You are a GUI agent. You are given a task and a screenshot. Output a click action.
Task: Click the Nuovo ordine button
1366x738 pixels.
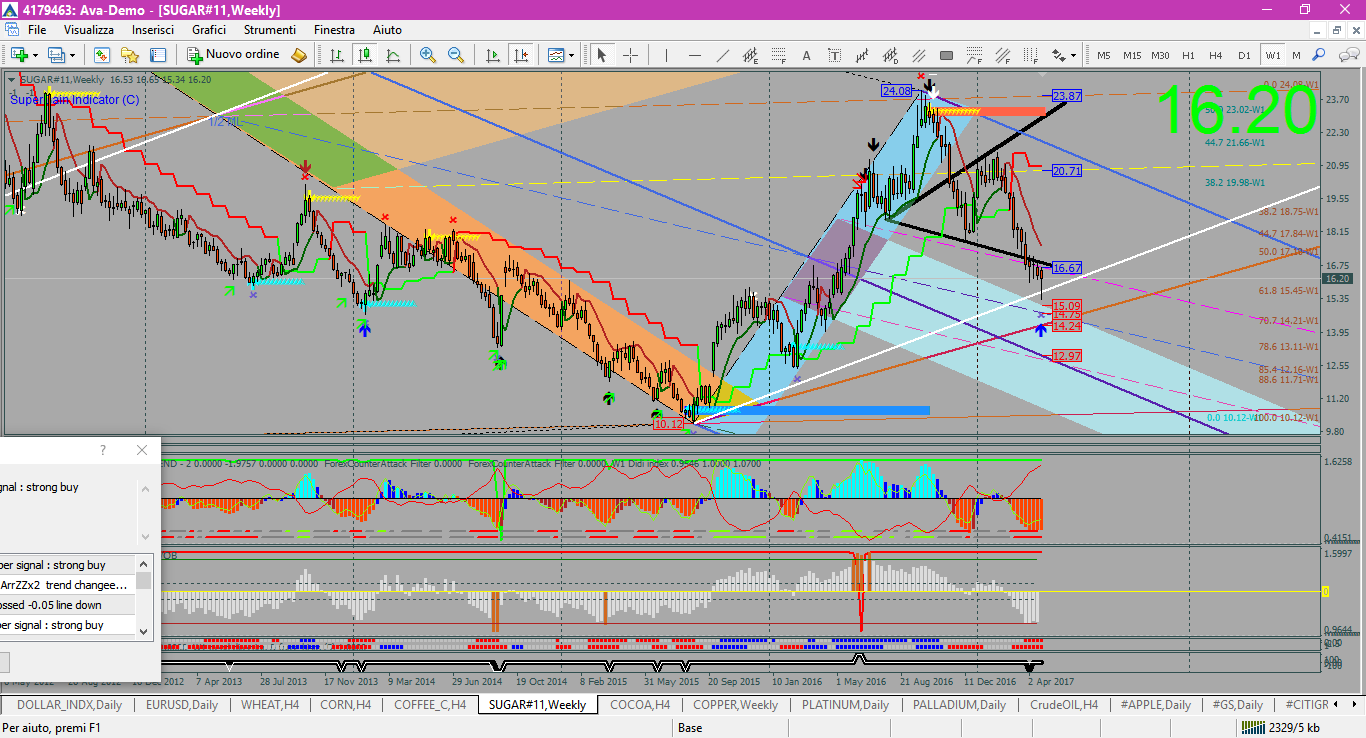(234, 55)
